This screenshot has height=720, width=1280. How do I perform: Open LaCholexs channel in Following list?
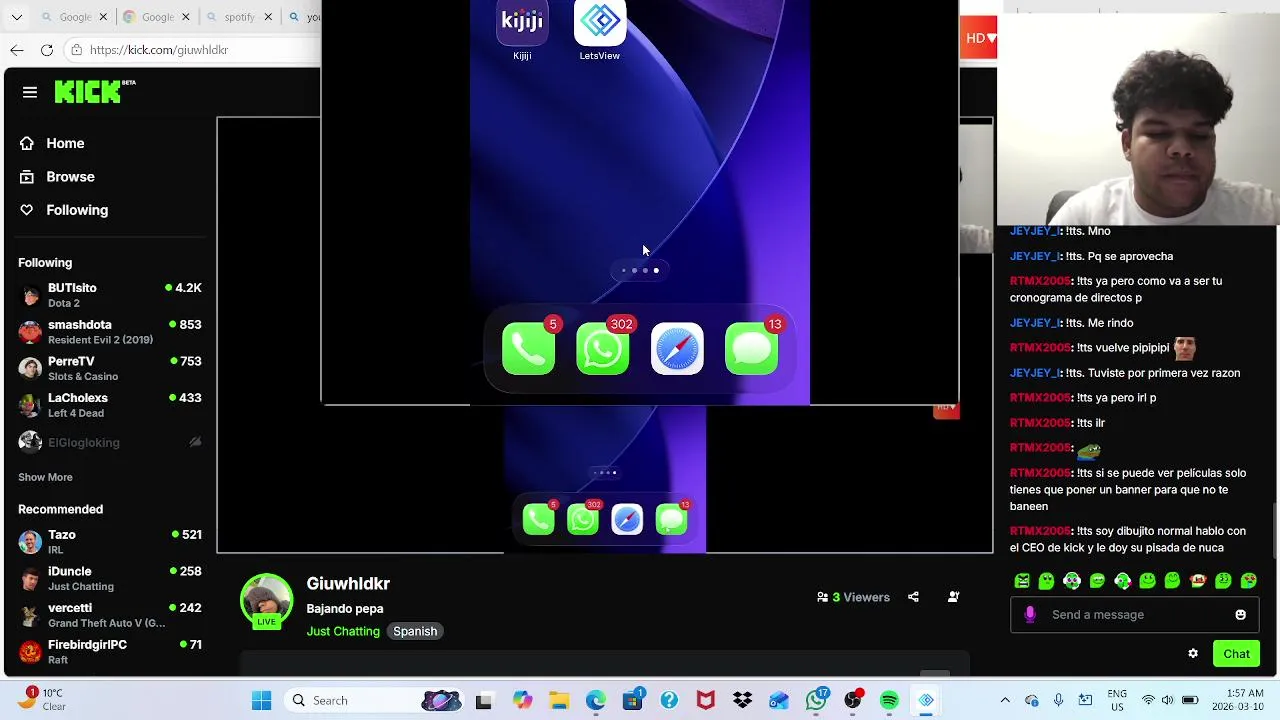coord(110,405)
